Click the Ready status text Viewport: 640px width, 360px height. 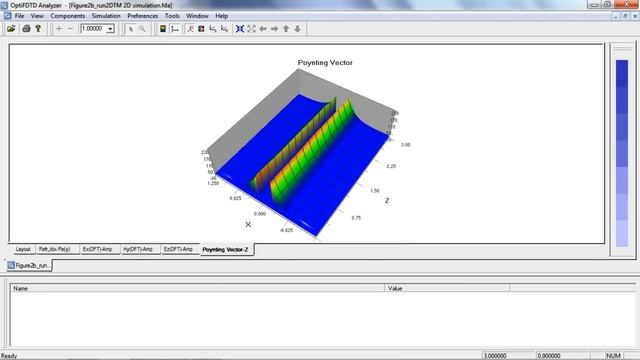coord(9,356)
